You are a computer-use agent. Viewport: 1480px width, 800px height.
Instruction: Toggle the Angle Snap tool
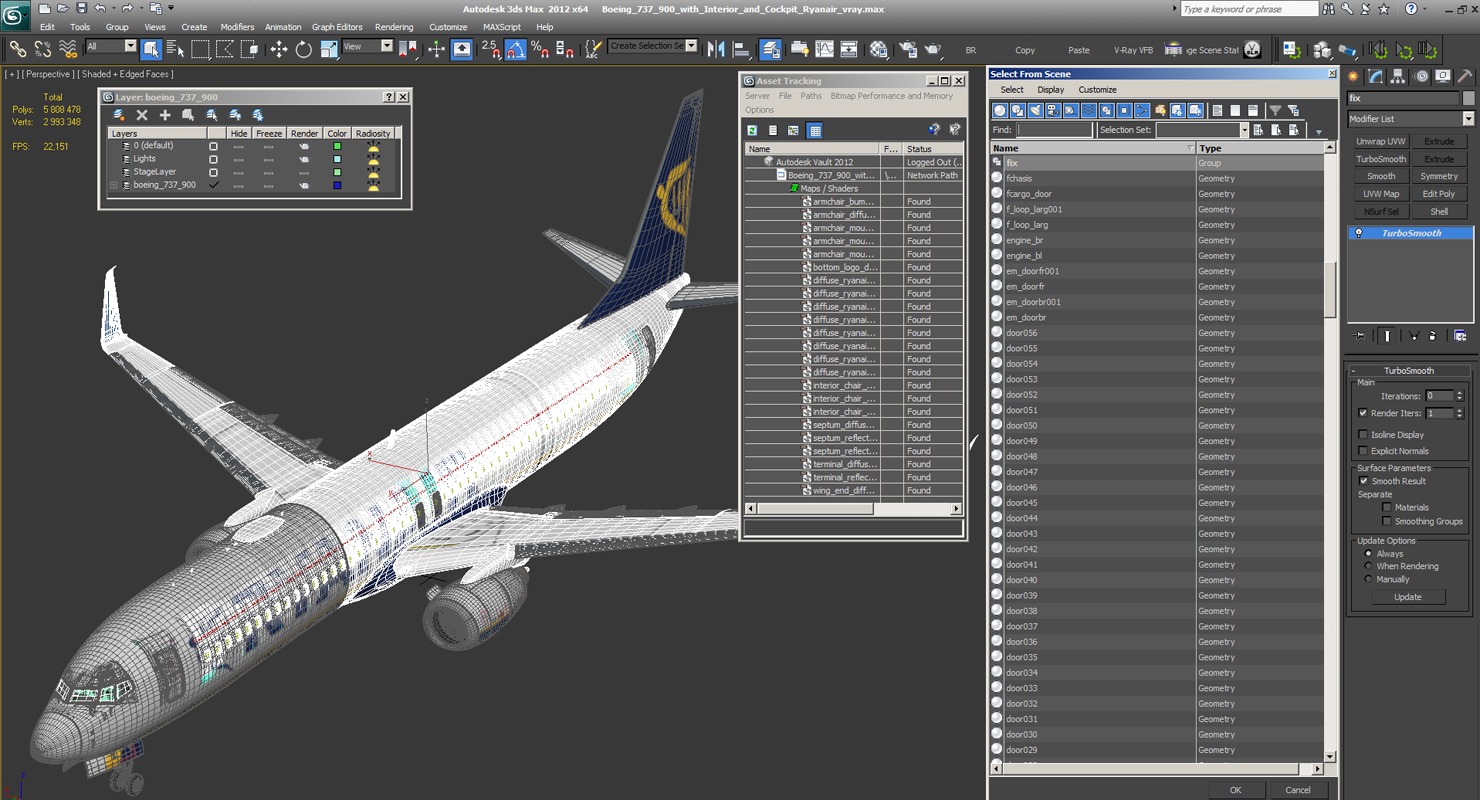(515, 48)
